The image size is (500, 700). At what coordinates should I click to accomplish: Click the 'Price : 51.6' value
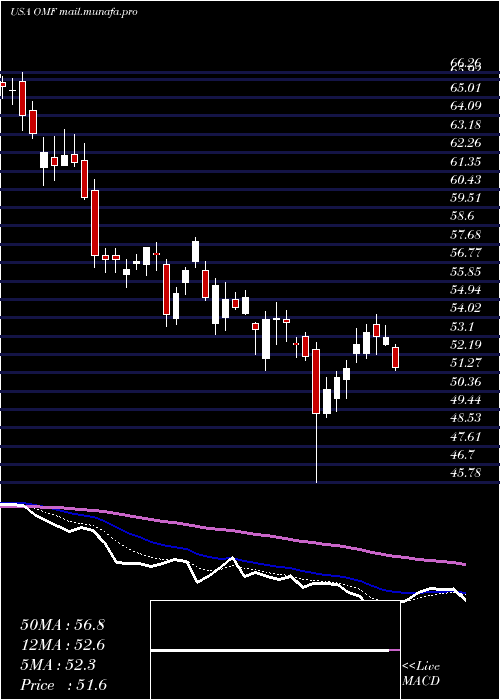point(63,685)
